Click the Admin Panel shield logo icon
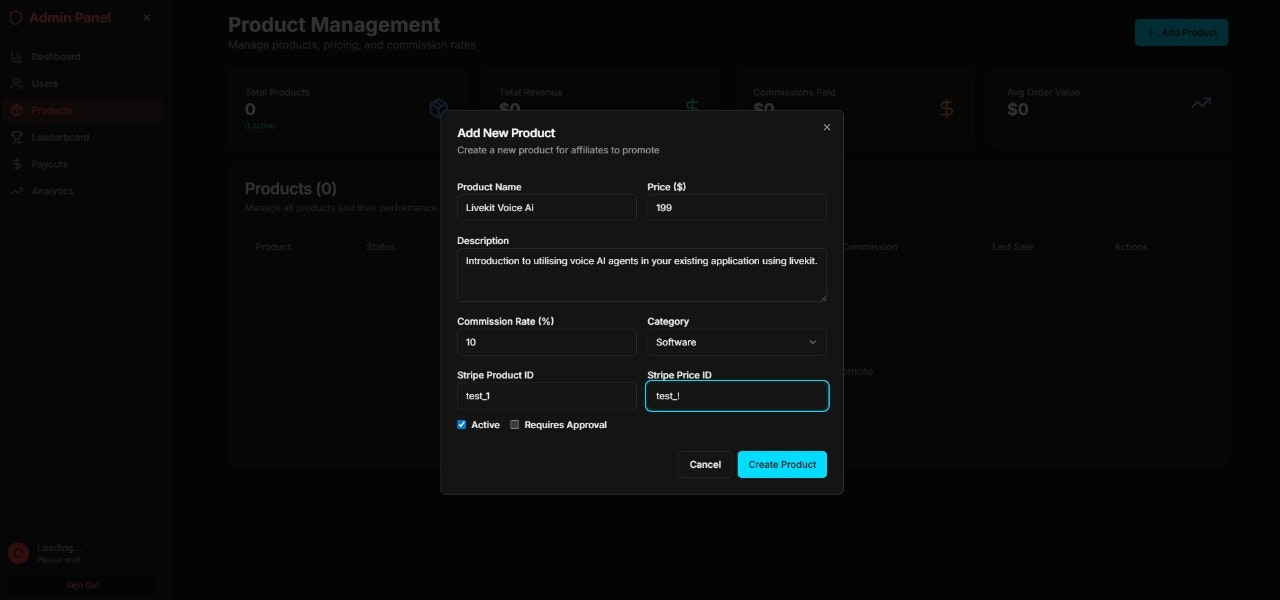Screen dimensions: 1280x600 (15, 18)
